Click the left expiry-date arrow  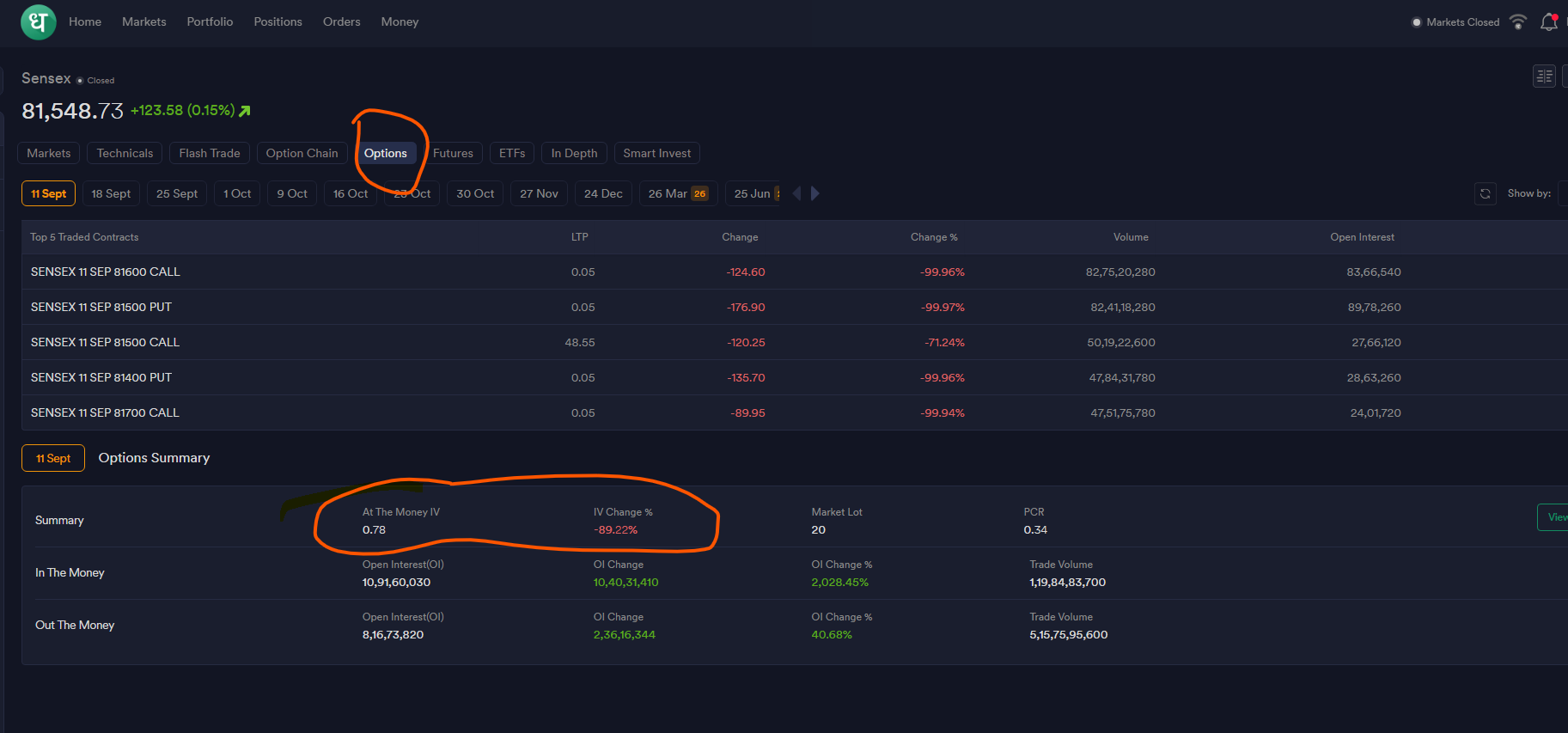[x=796, y=193]
